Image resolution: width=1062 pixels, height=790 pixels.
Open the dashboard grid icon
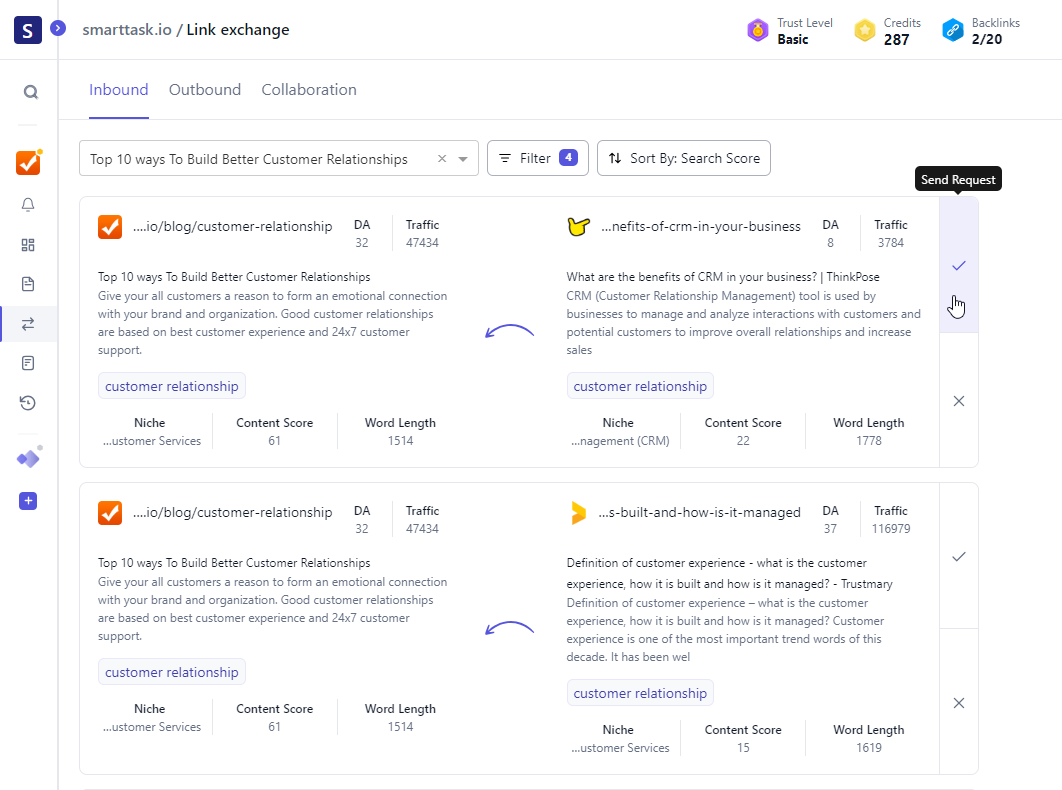pyautogui.click(x=28, y=245)
